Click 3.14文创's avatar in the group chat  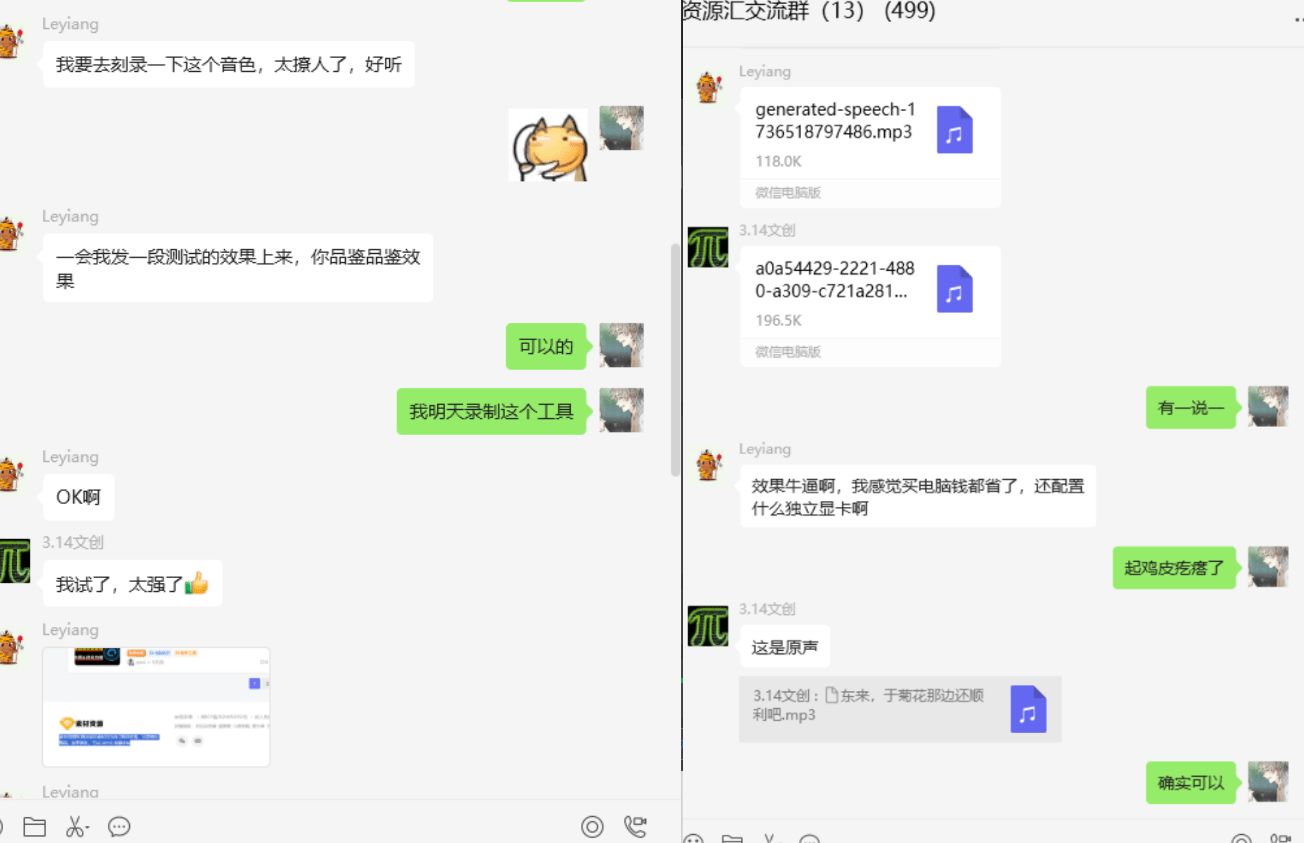(x=708, y=249)
